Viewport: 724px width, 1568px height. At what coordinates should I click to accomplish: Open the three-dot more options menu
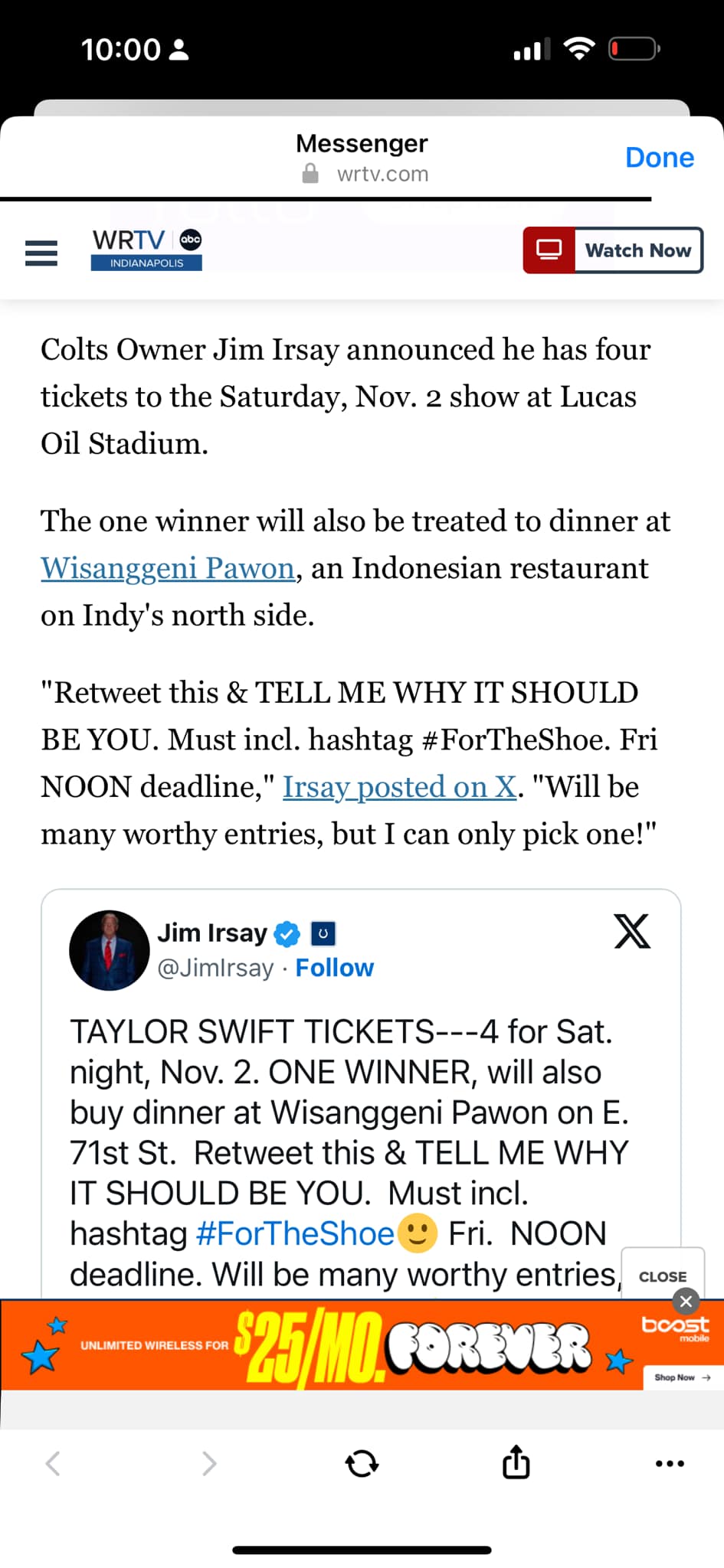pyautogui.click(x=670, y=1463)
